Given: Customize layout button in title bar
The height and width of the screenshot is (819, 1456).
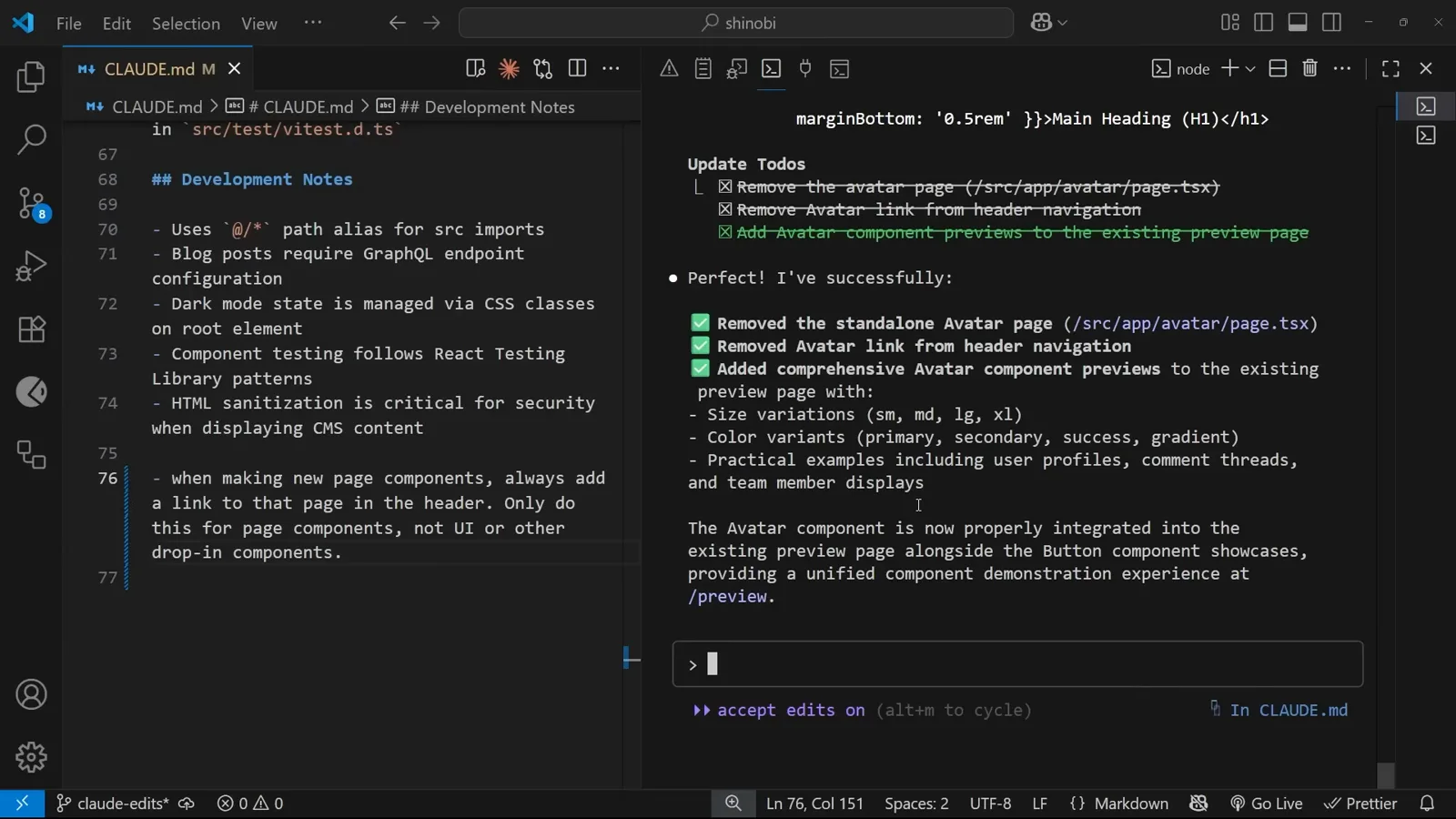Looking at the screenshot, I should (1230, 23).
